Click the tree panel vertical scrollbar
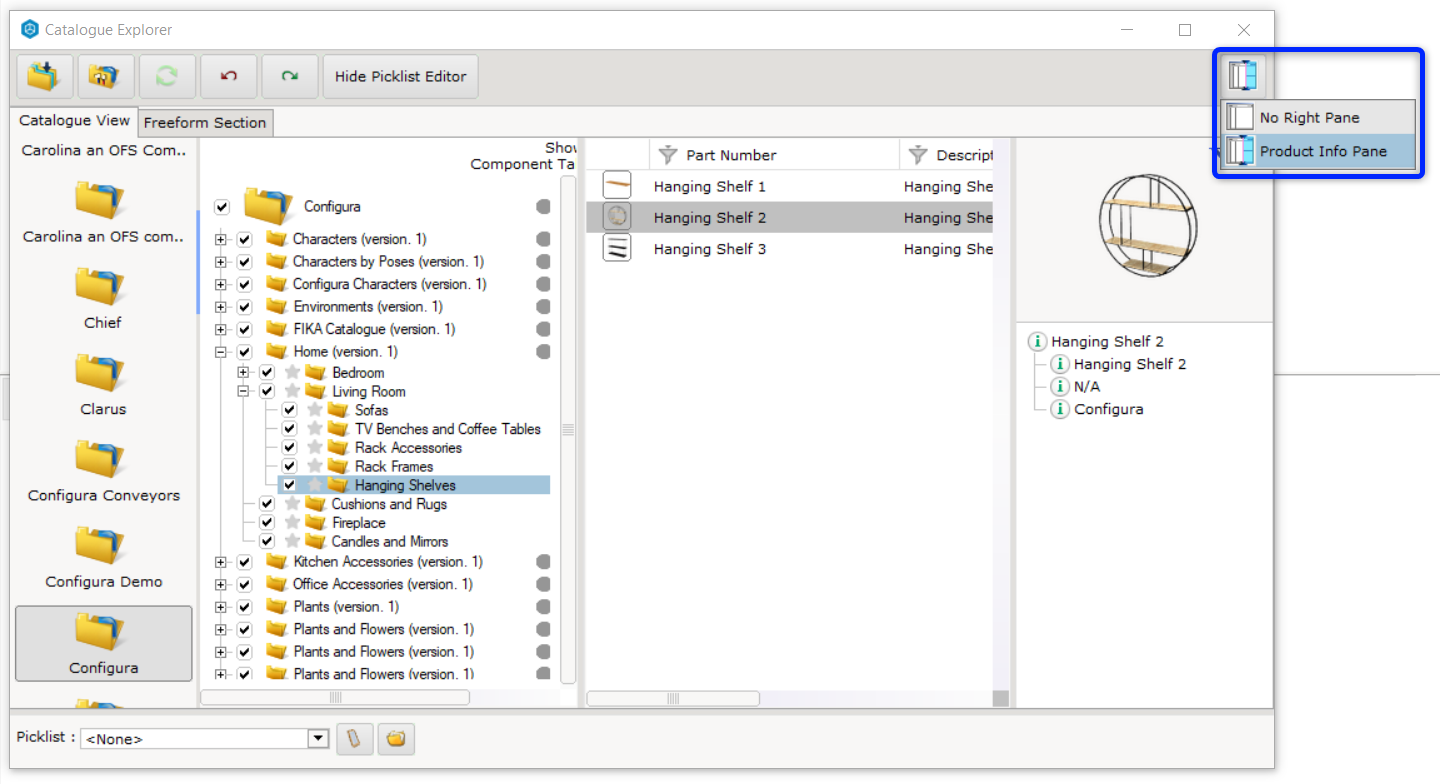Viewport: 1440px width, 784px height. [x=568, y=430]
